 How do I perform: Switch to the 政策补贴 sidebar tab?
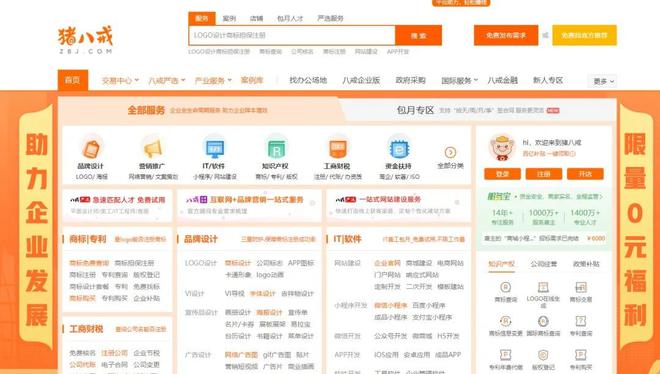(586, 264)
